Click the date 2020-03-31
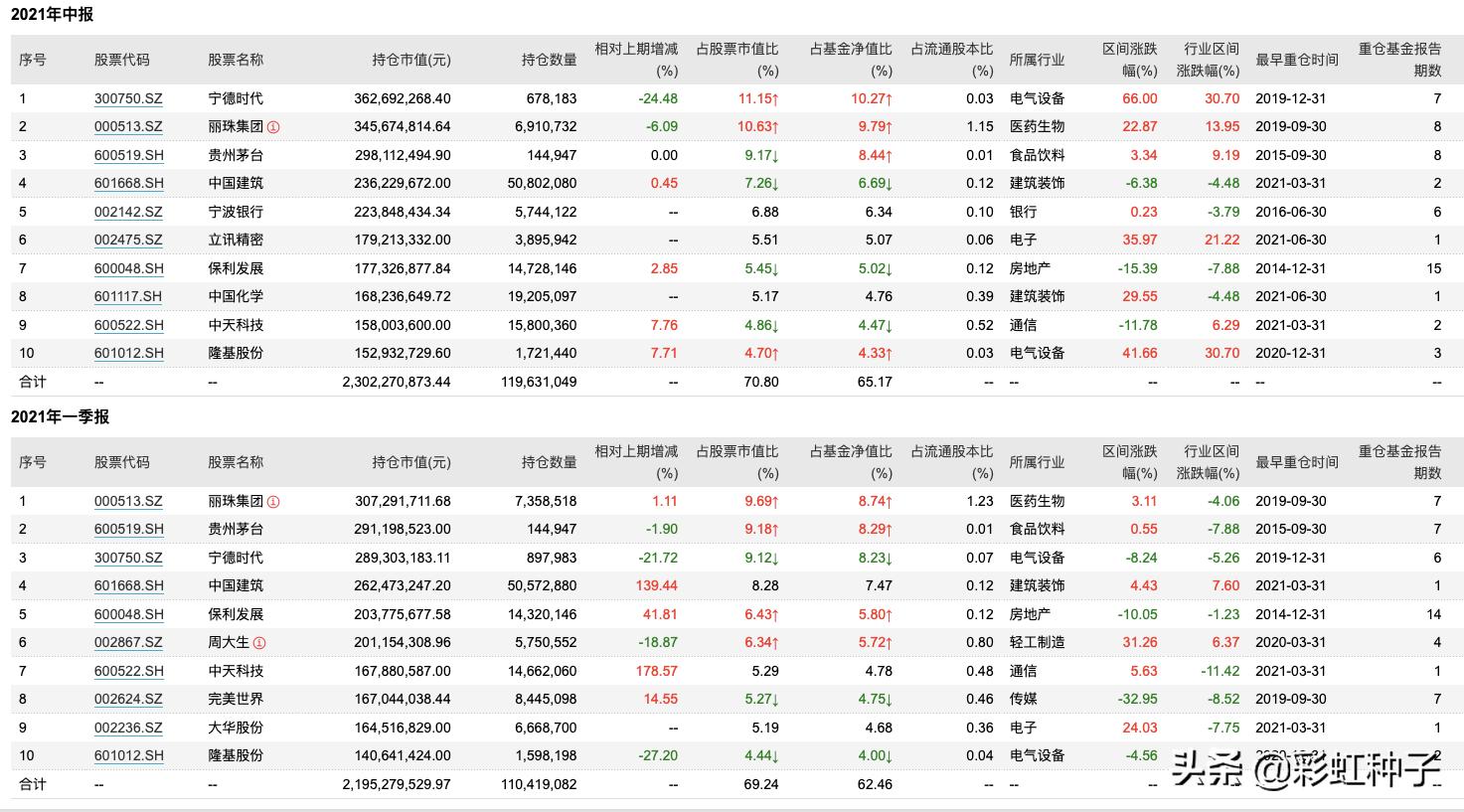Image resolution: width=1464 pixels, height=812 pixels. pyautogui.click(x=1291, y=642)
